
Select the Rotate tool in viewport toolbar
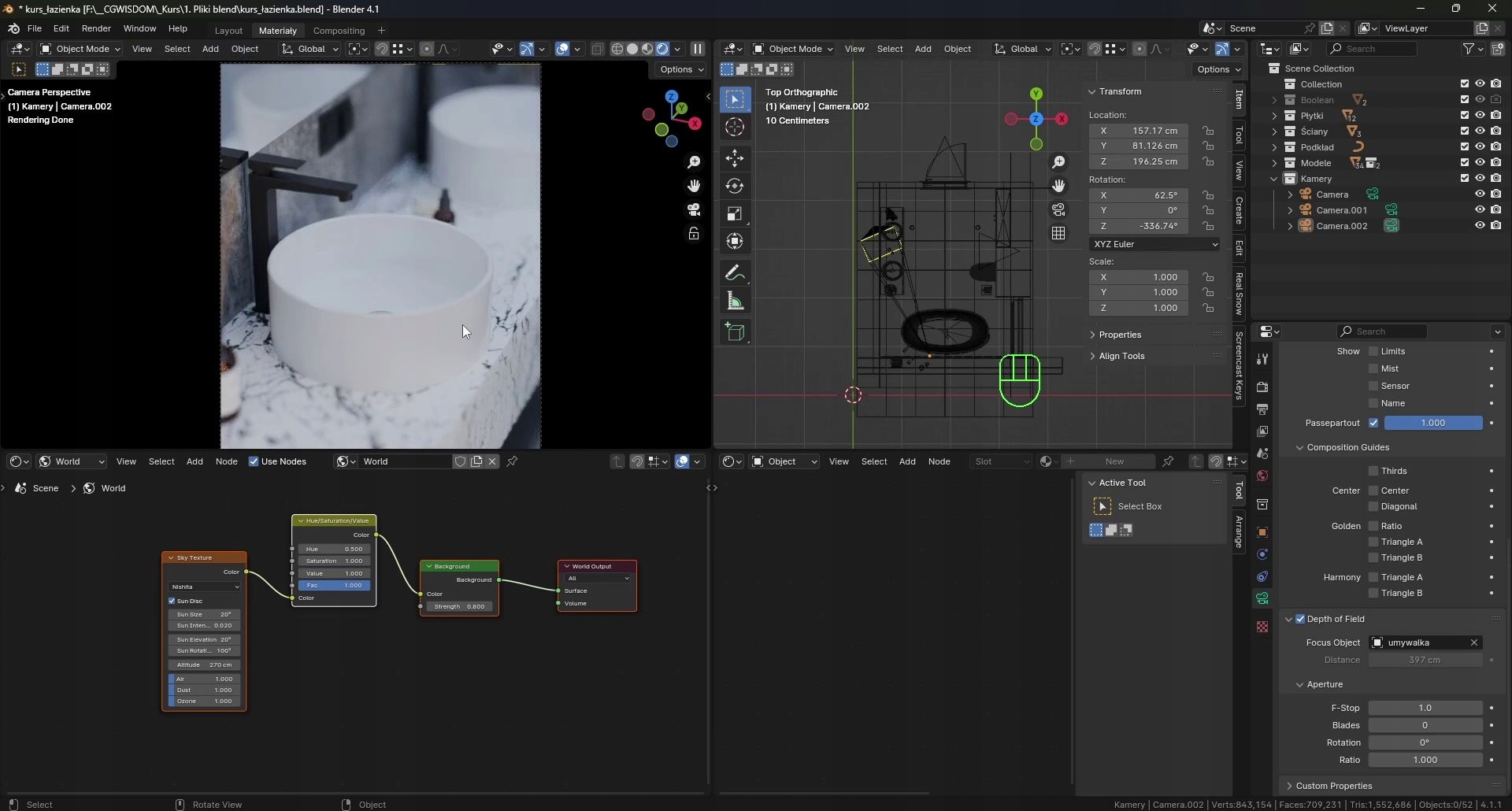735,186
